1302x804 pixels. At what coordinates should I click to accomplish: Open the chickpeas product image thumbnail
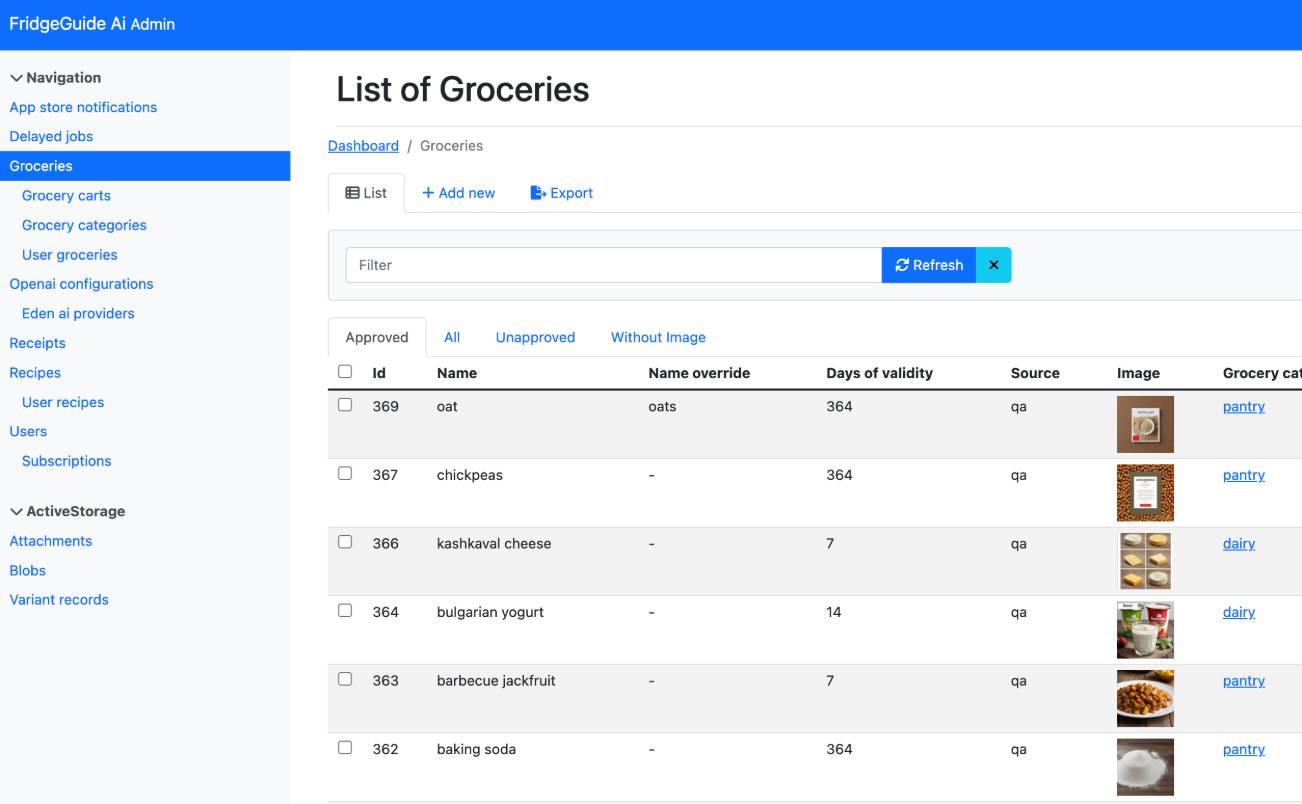point(1145,493)
